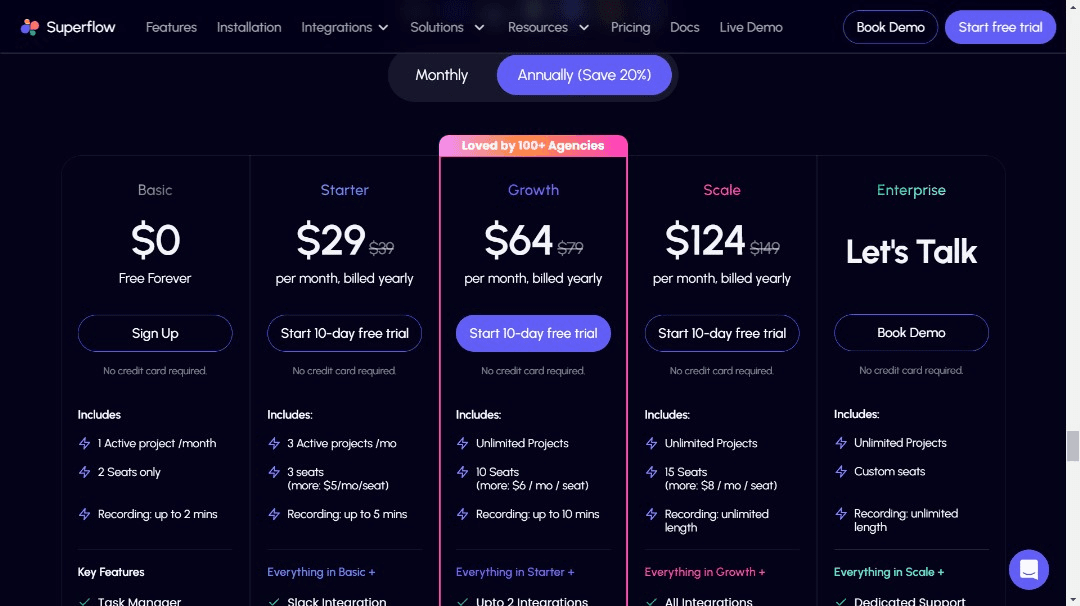This screenshot has height=606, width=1080.
Task: Click the Superflow logo icon
Action: (x=29, y=27)
